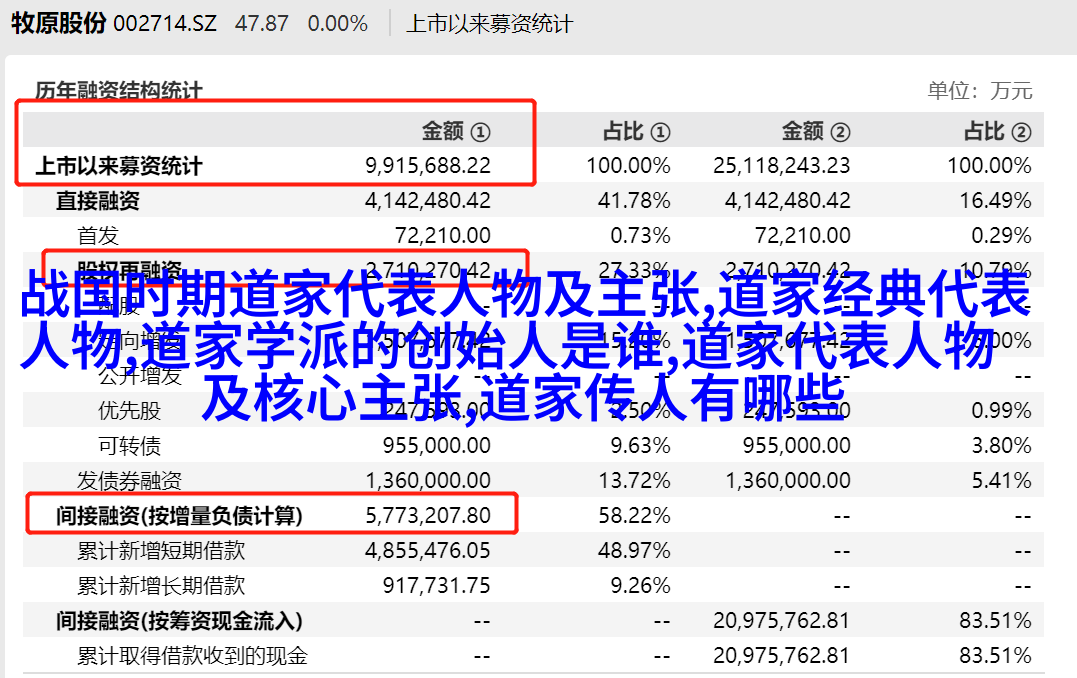Click the amount 917,731.75

[437, 586]
